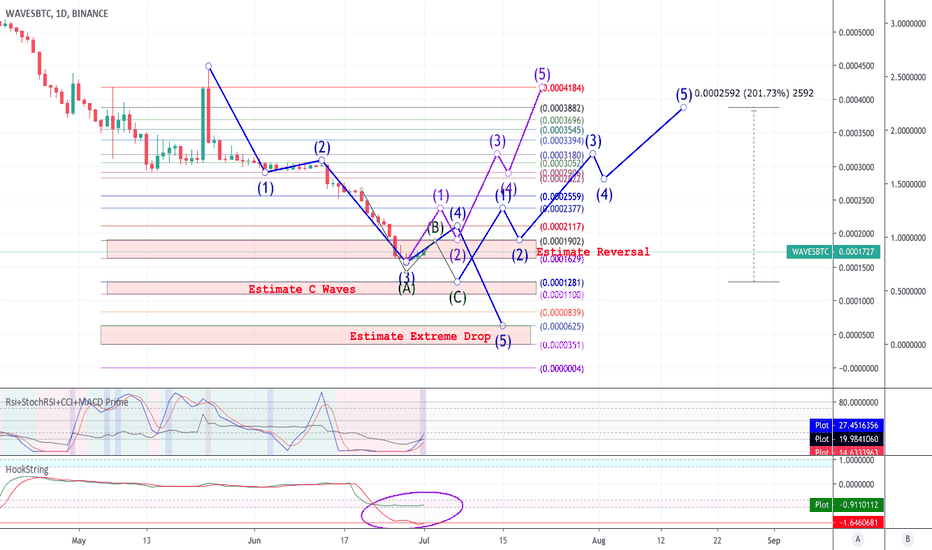
Task: Select the 0.0002117 Fibonacci level label
Action: tap(562, 227)
